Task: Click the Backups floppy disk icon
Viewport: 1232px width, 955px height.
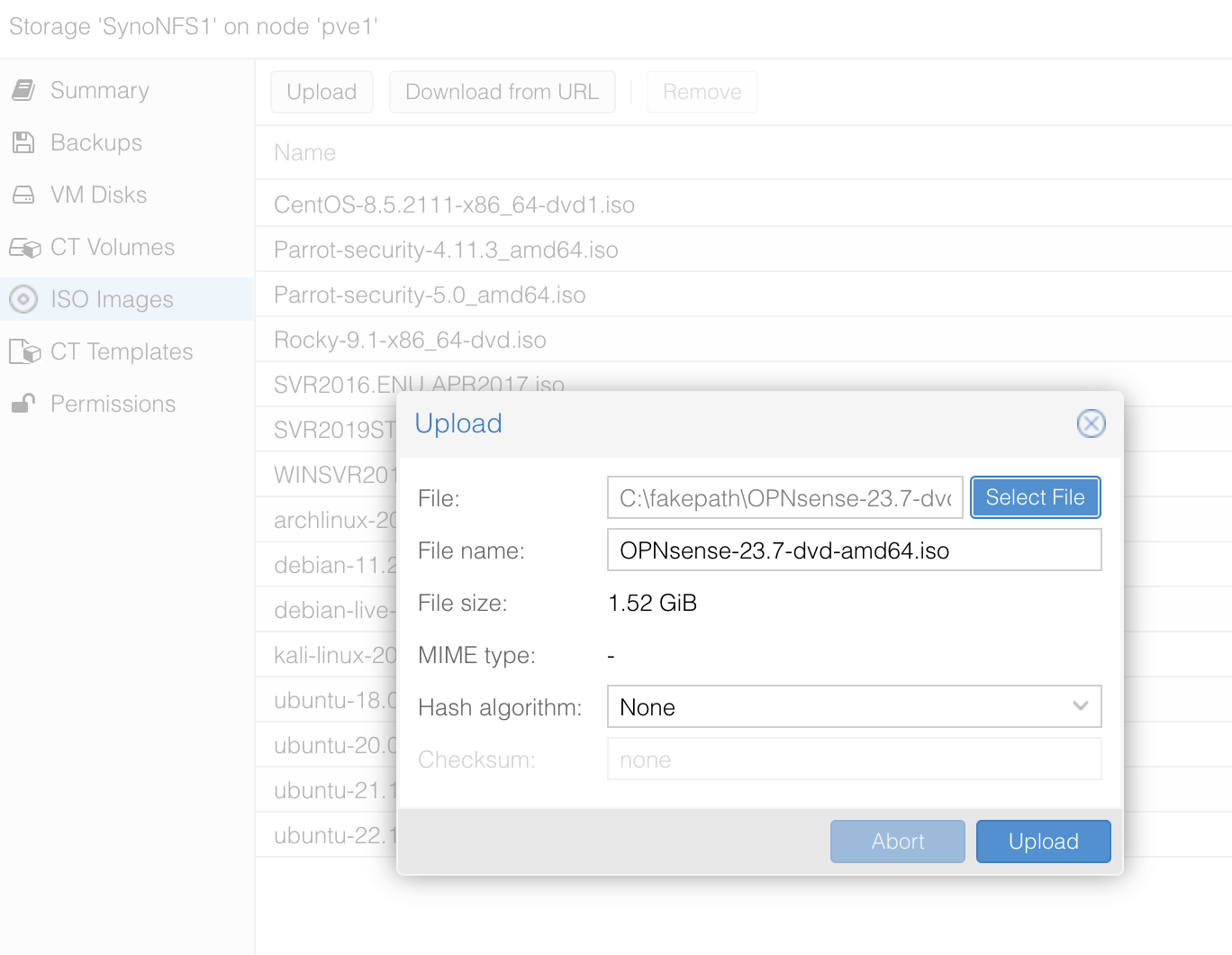Action: click(x=23, y=142)
